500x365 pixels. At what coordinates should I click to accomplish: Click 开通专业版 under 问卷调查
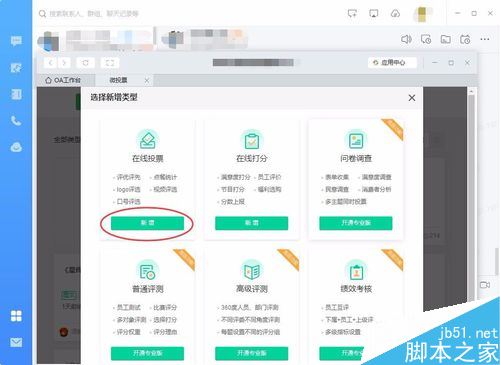(356, 223)
